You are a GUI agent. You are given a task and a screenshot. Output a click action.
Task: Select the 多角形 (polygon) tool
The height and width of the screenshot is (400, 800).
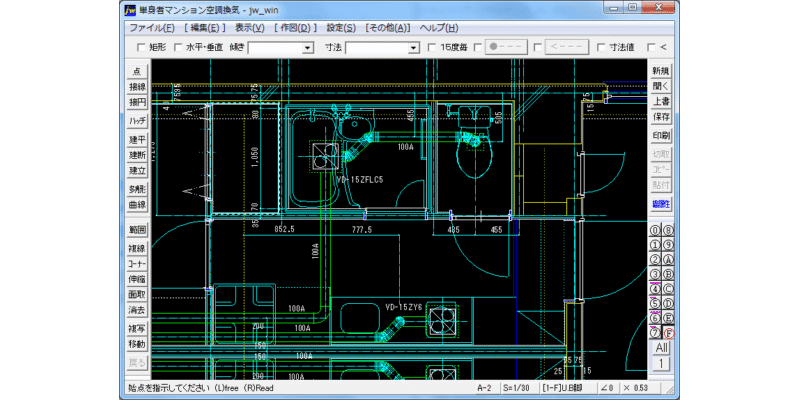137,189
